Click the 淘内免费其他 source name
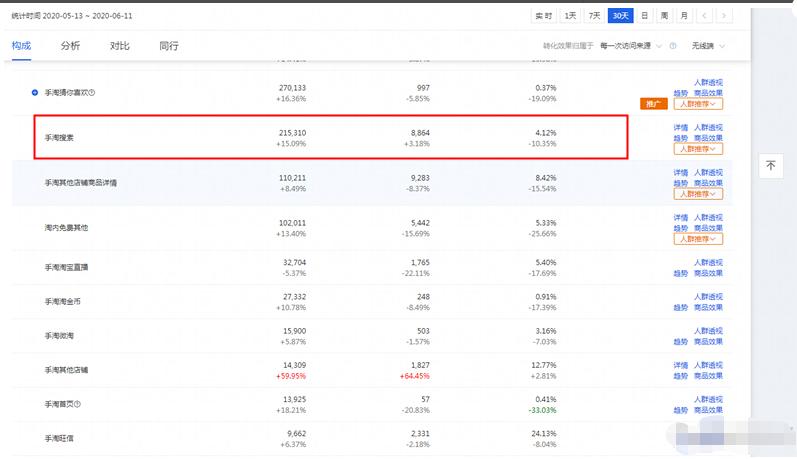Viewport: 797px width, 459px height. pos(66,228)
